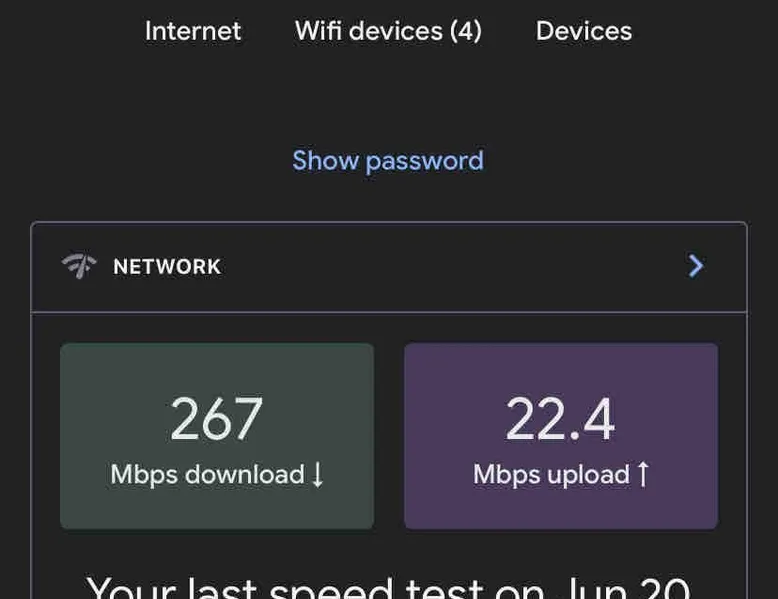778x599 pixels.
Task: Click the 267 download speed number
Action: point(216,418)
